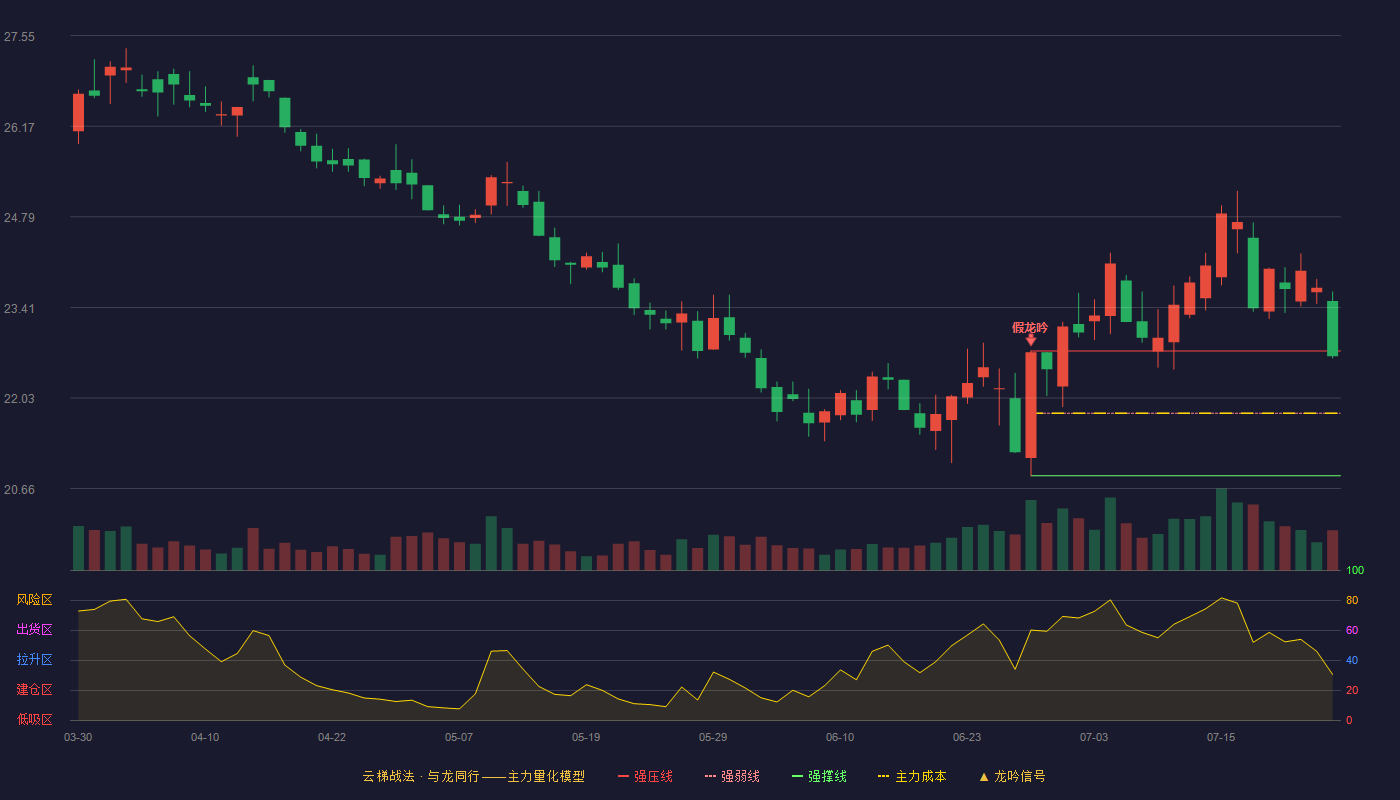
Task: Click the 低吸区 zone label
Action: point(34,719)
